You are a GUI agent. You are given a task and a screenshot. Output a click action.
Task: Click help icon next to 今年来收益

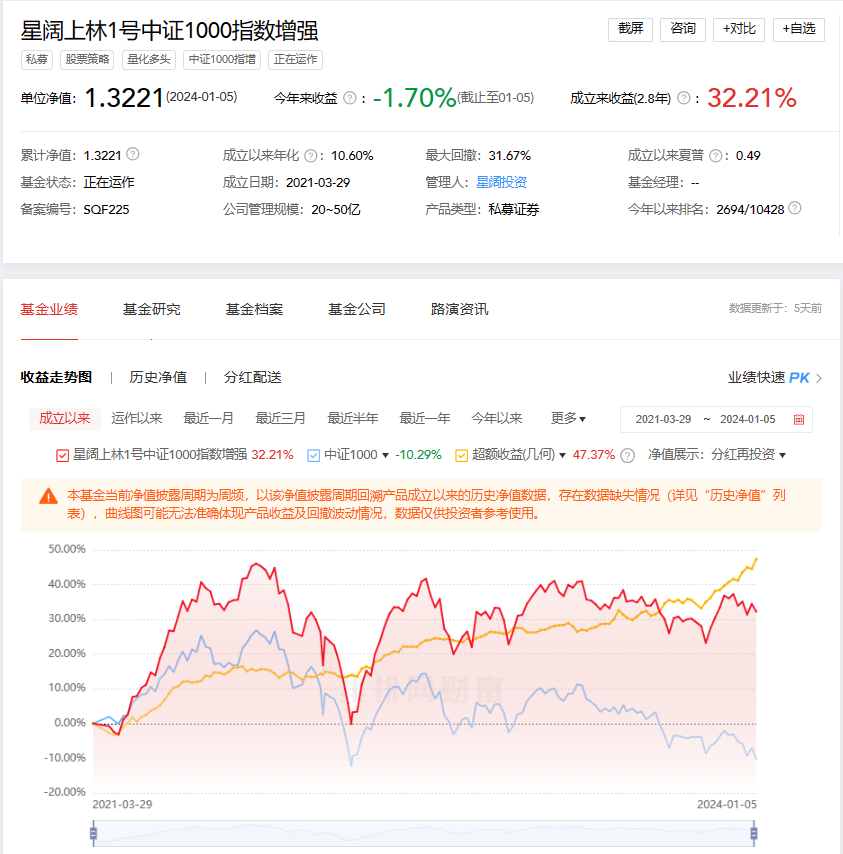(350, 98)
